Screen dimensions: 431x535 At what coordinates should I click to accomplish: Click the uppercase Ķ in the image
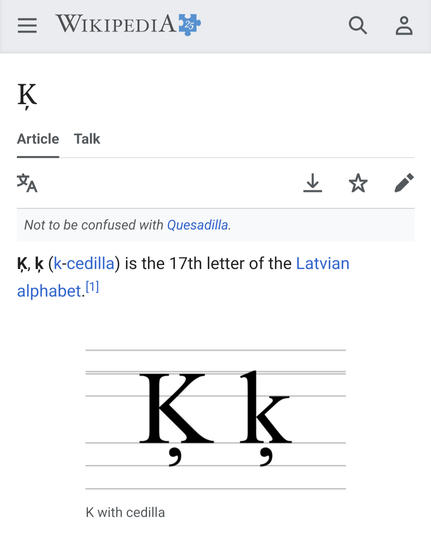coord(176,419)
